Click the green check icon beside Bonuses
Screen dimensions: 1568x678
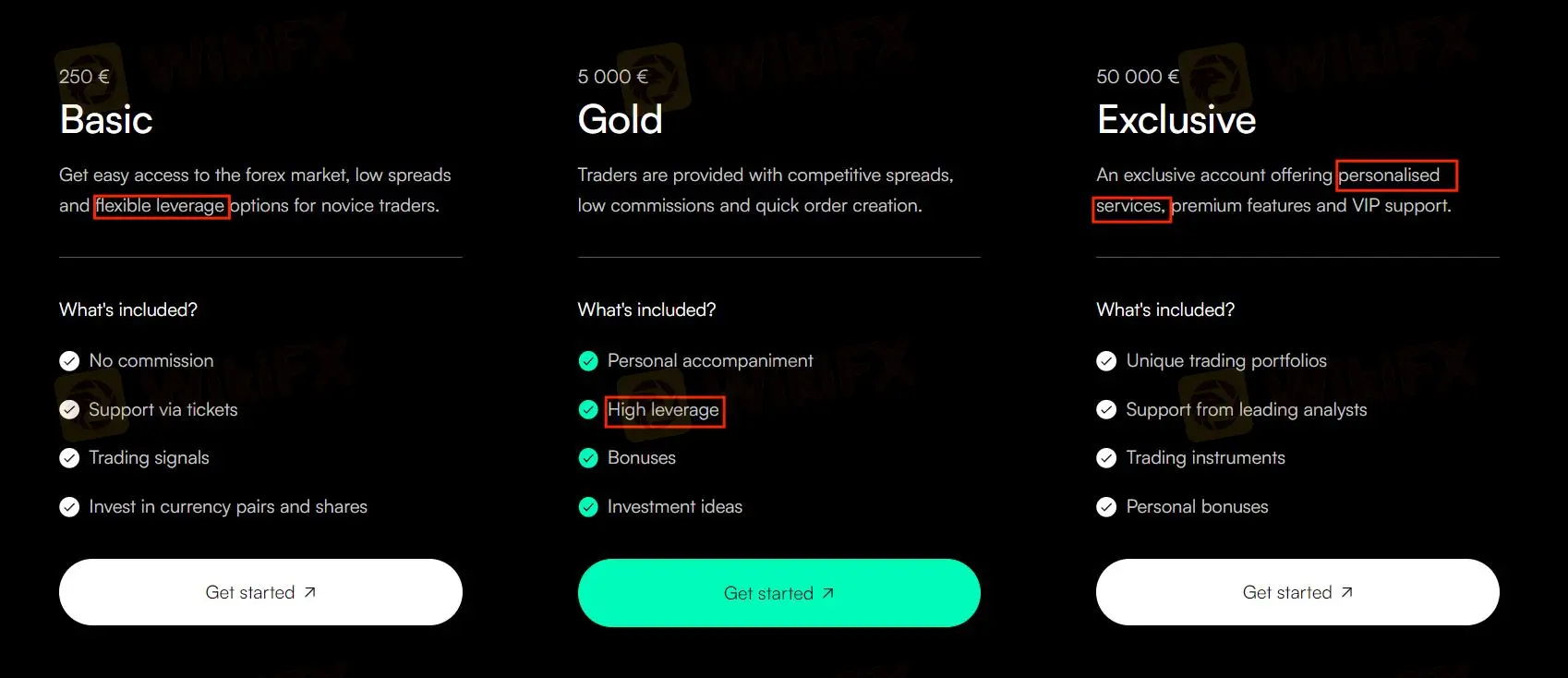click(588, 458)
